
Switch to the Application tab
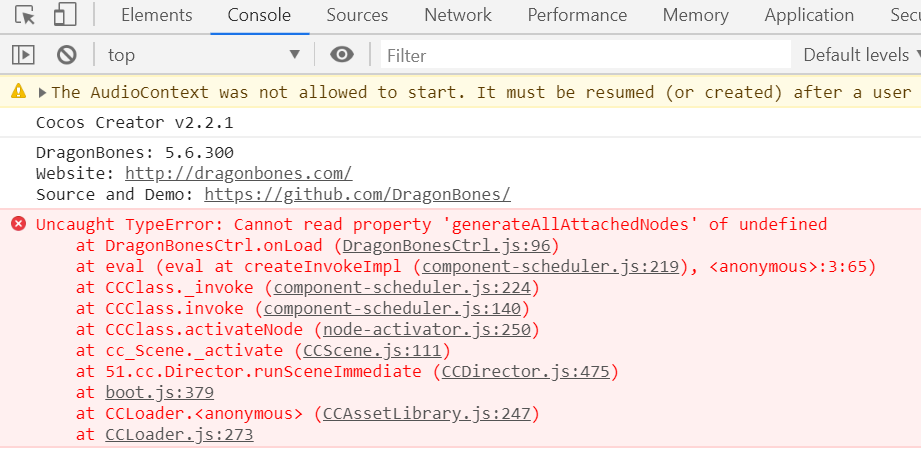809,15
